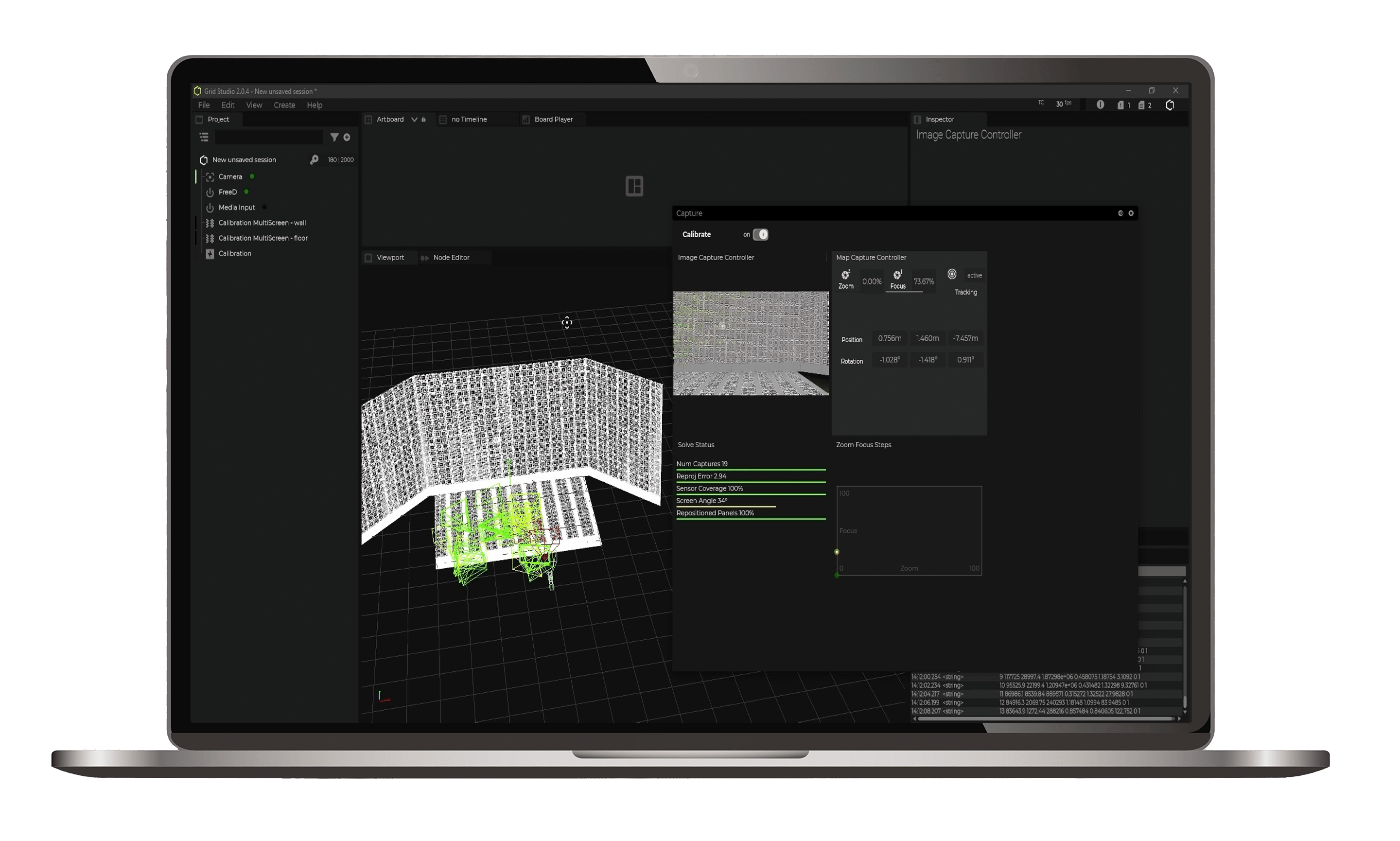Click the add item plus icon
The height and width of the screenshot is (841, 1400).
pyautogui.click(x=347, y=137)
